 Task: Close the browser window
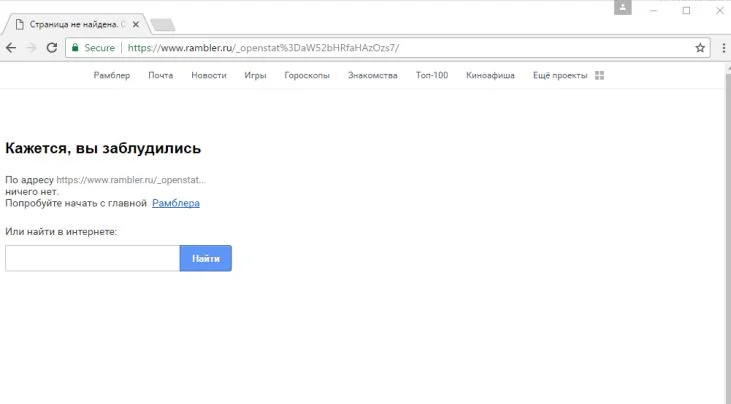point(719,10)
